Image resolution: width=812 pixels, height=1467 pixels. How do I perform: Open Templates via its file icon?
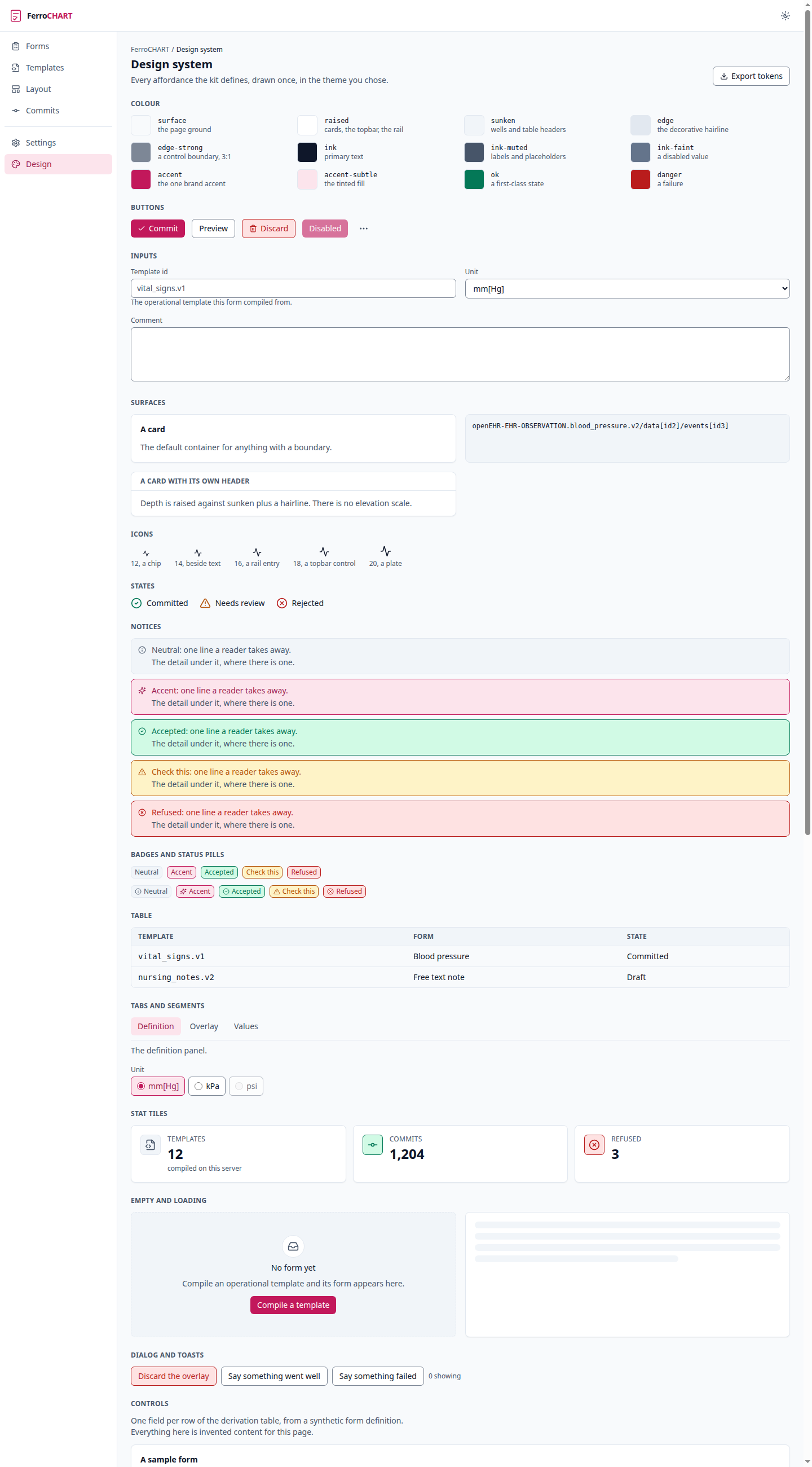[x=16, y=68]
